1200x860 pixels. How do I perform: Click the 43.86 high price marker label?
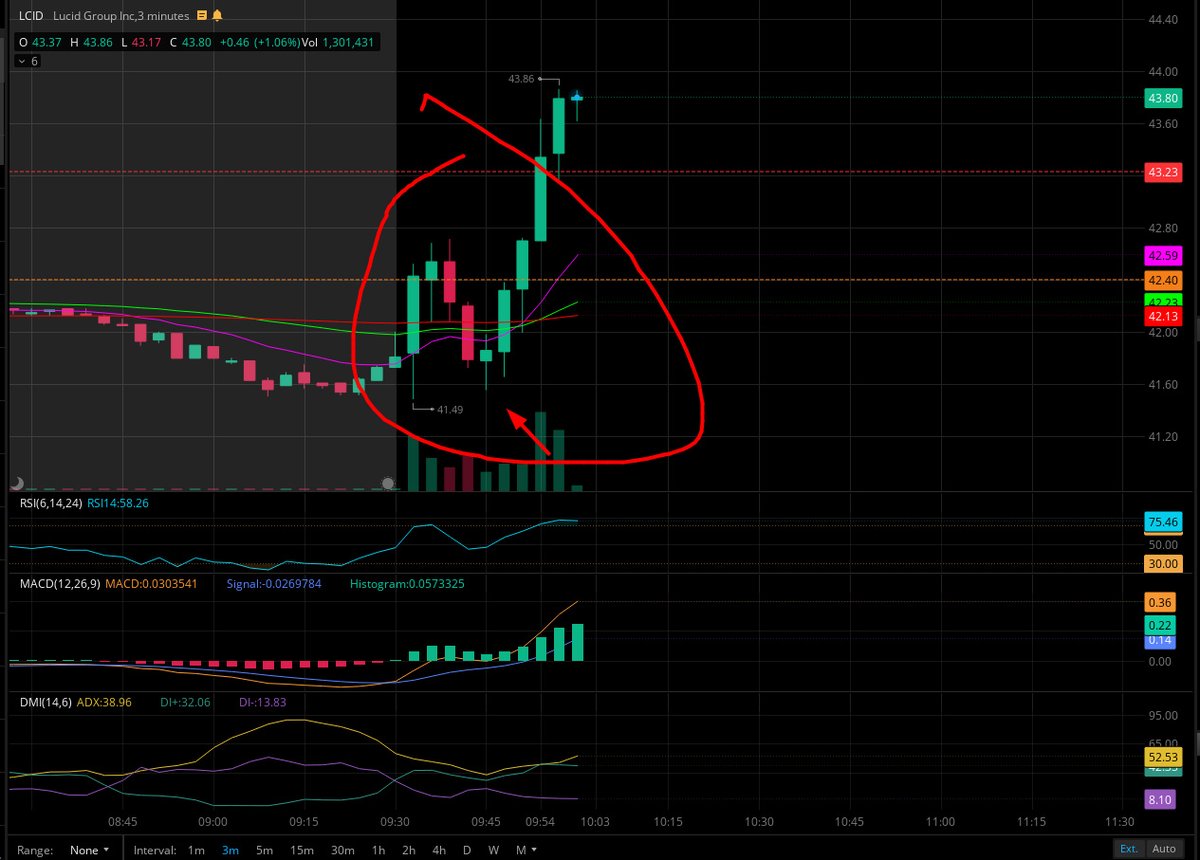(x=521, y=78)
